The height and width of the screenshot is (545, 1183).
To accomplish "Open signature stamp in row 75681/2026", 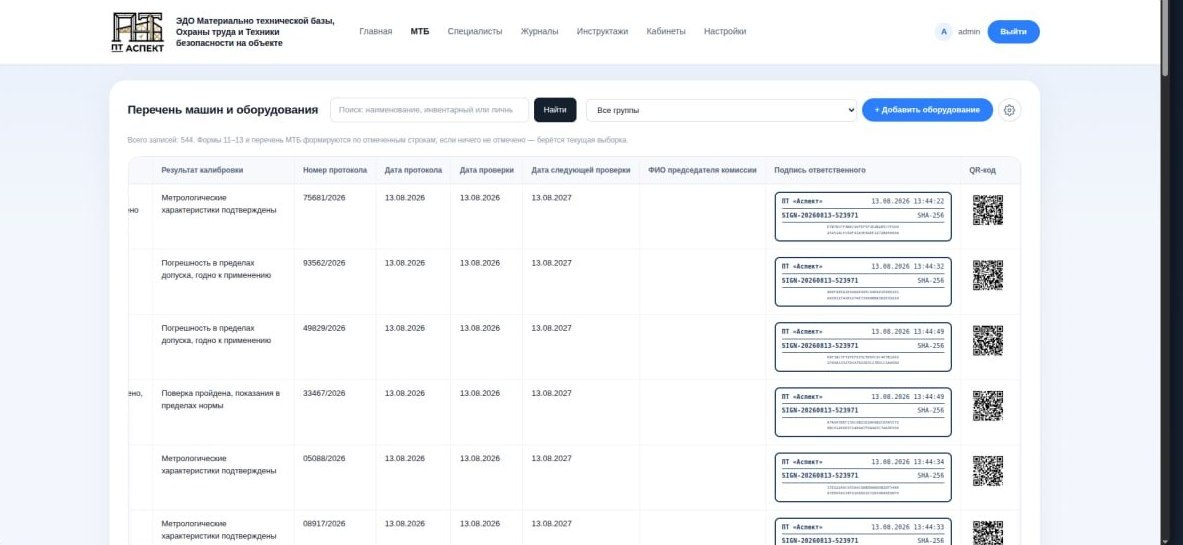I will pos(863,217).
